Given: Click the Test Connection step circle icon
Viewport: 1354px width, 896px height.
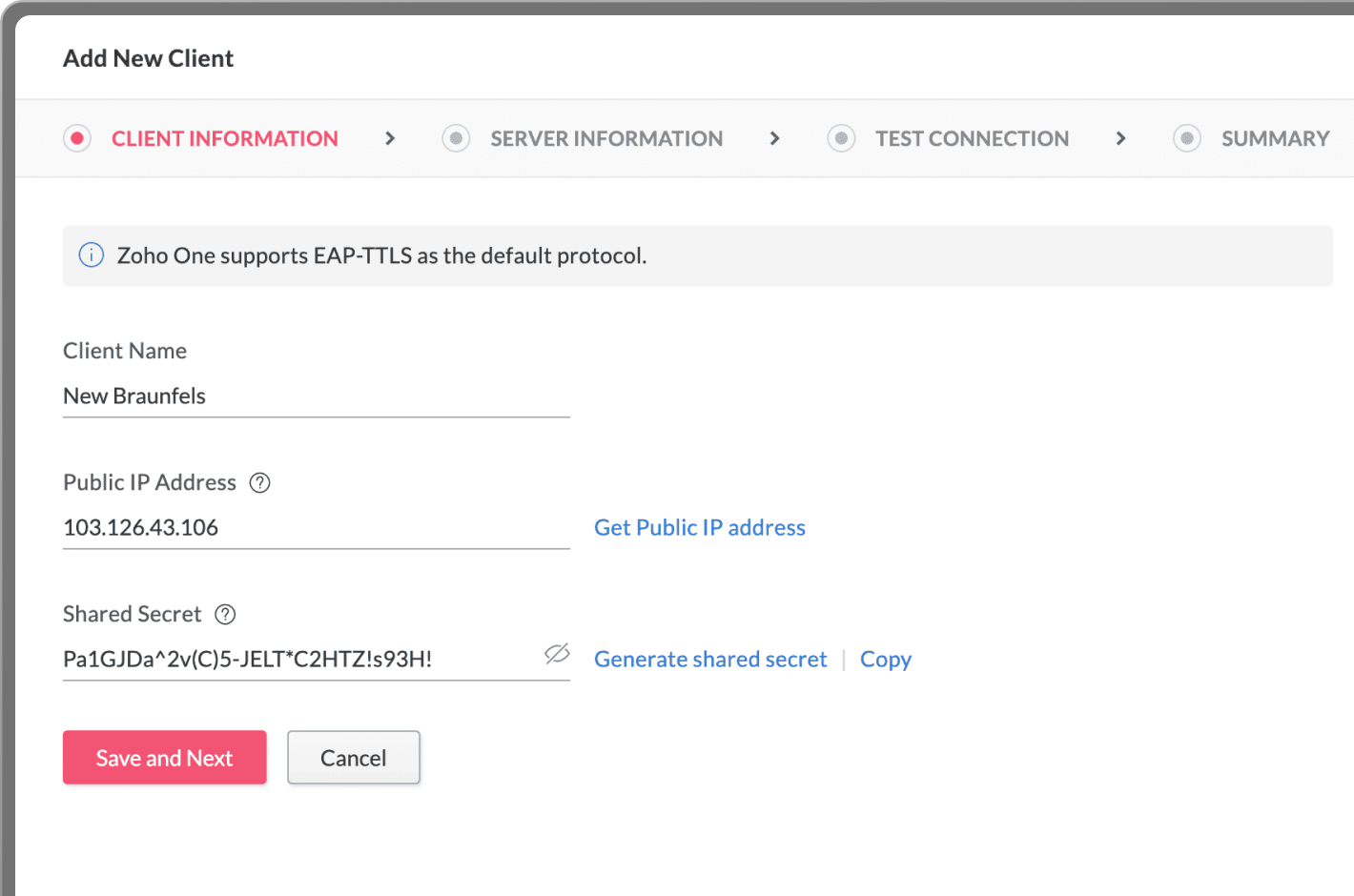Looking at the screenshot, I should 841,138.
